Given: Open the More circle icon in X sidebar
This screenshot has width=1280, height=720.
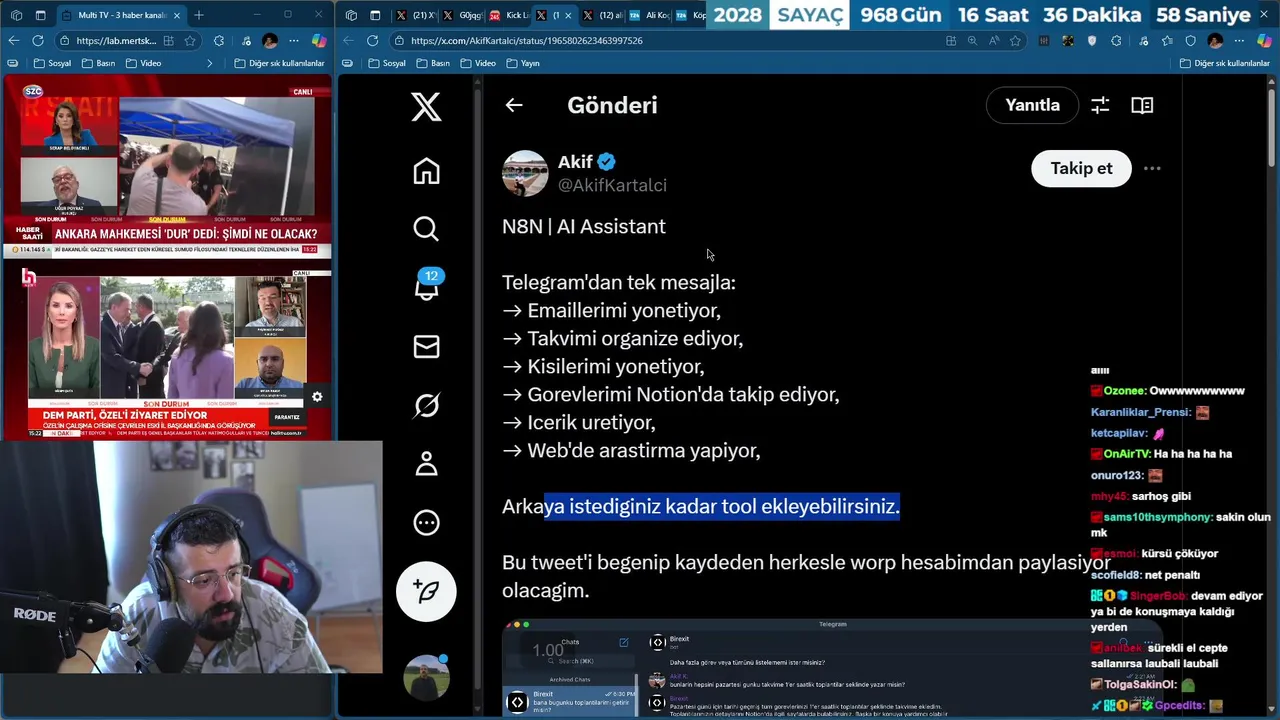Looking at the screenshot, I should click(426, 522).
